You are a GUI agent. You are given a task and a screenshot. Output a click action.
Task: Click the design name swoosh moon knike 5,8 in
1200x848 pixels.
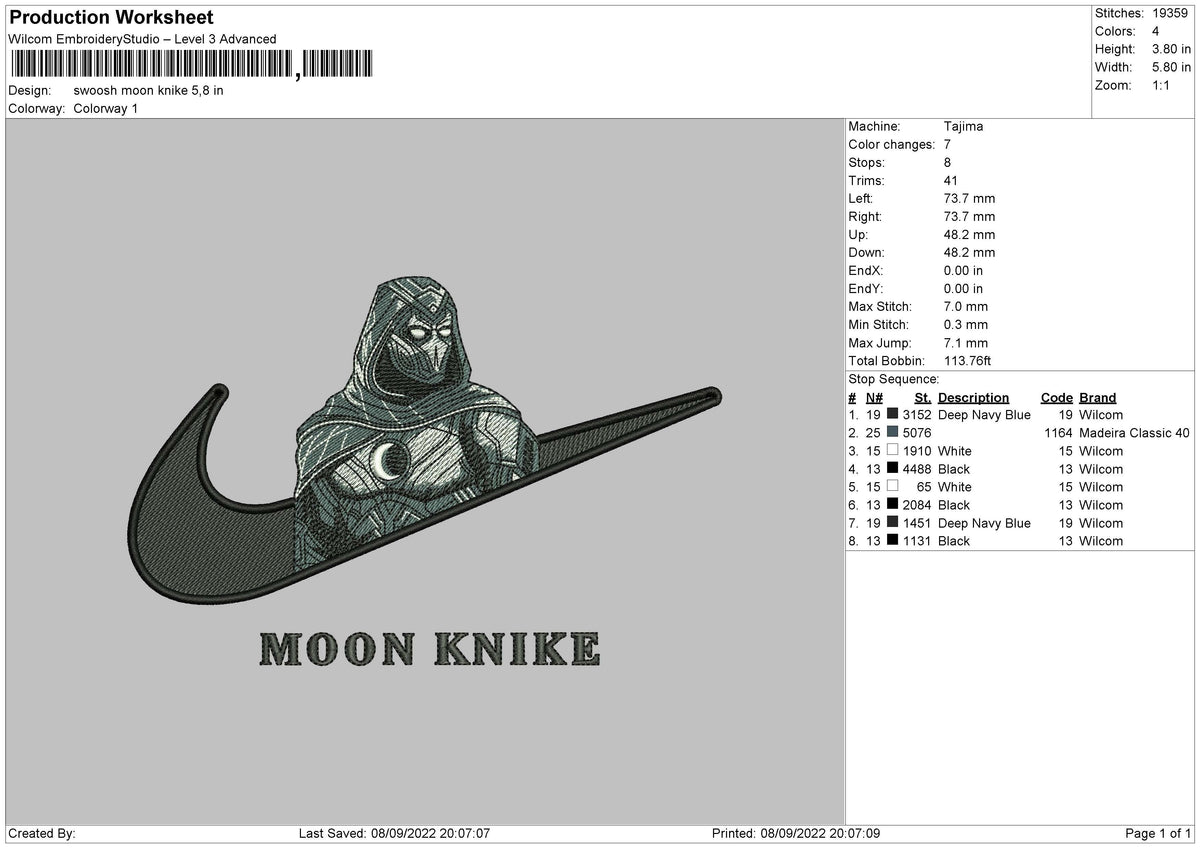(149, 90)
